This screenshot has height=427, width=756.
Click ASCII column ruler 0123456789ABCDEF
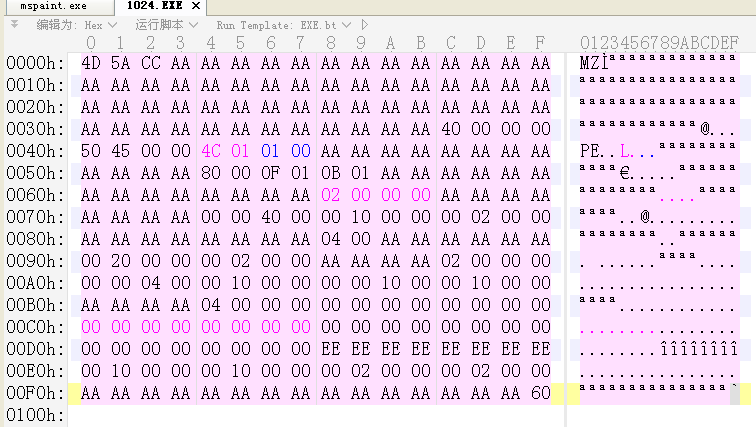coord(659,43)
